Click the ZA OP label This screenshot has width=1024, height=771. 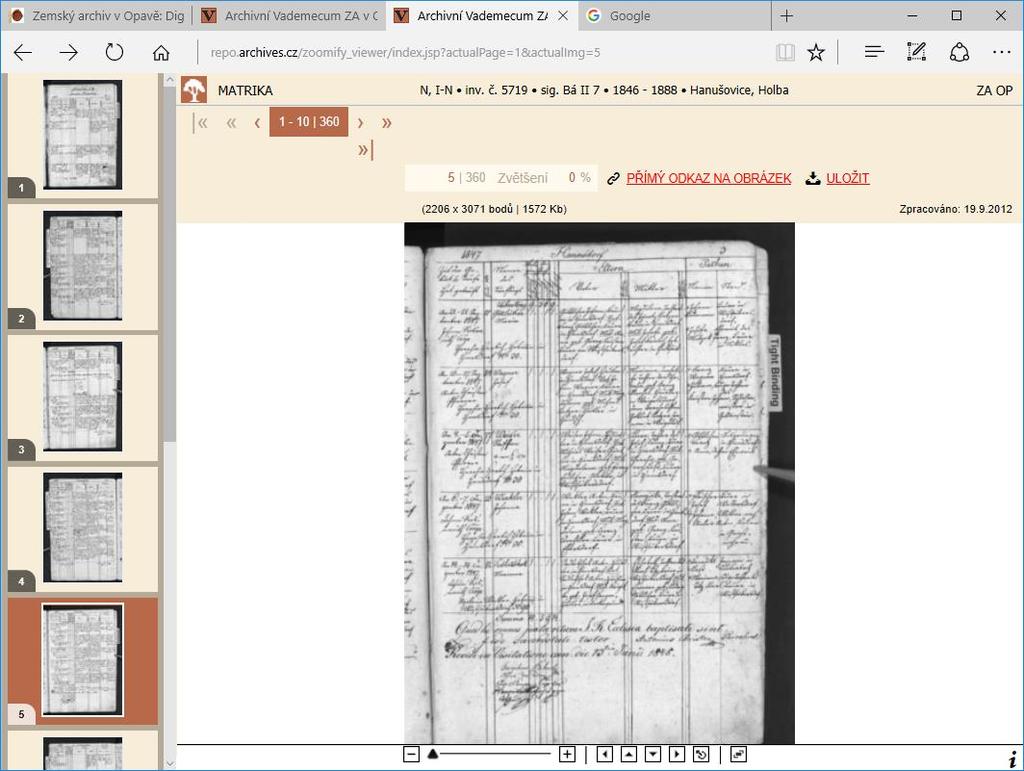994,91
